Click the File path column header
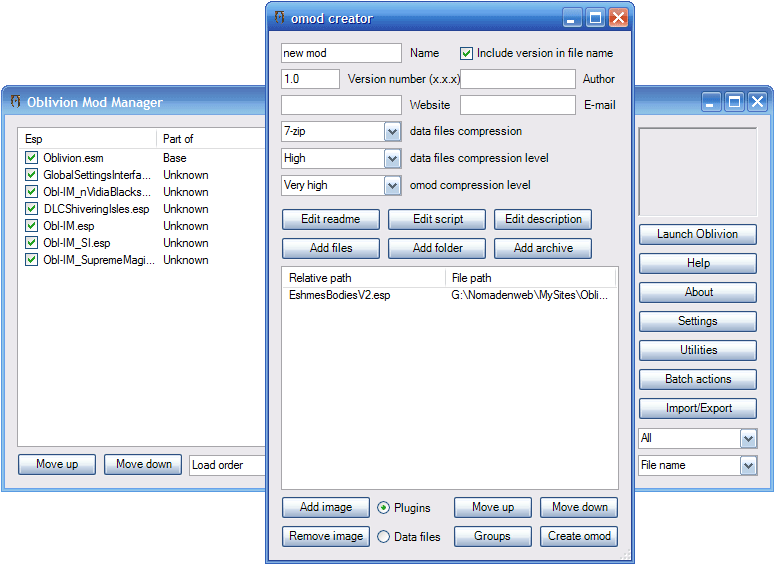The height and width of the screenshot is (565, 774). coord(531,278)
